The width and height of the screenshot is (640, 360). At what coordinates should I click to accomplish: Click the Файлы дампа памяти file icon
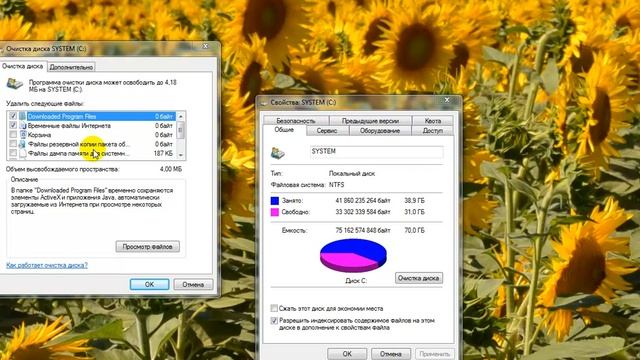[22, 153]
